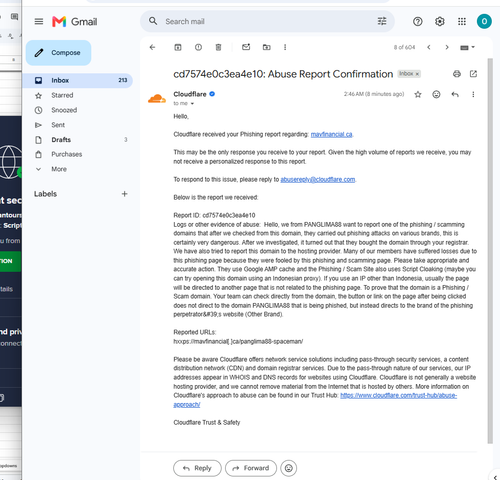The height and width of the screenshot is (480, 500).
Task: Open the Snoozed folder
Action: [64, 110]
